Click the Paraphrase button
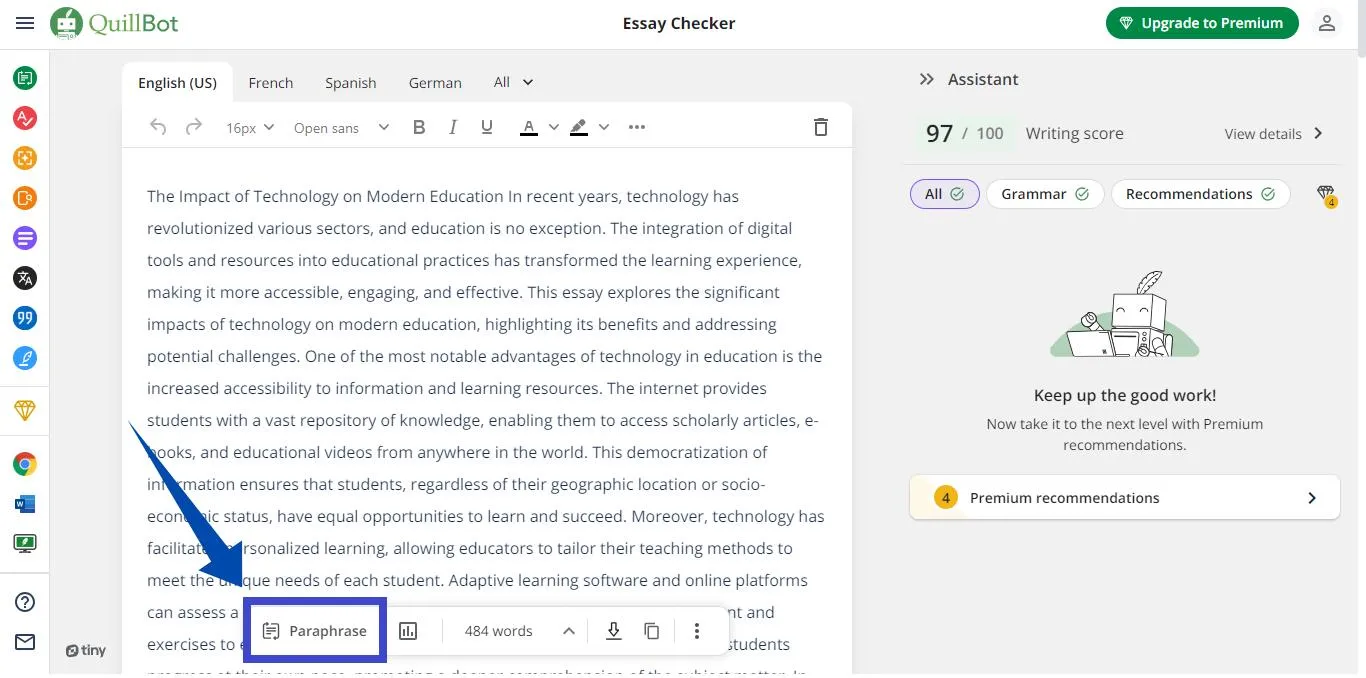 315,630
